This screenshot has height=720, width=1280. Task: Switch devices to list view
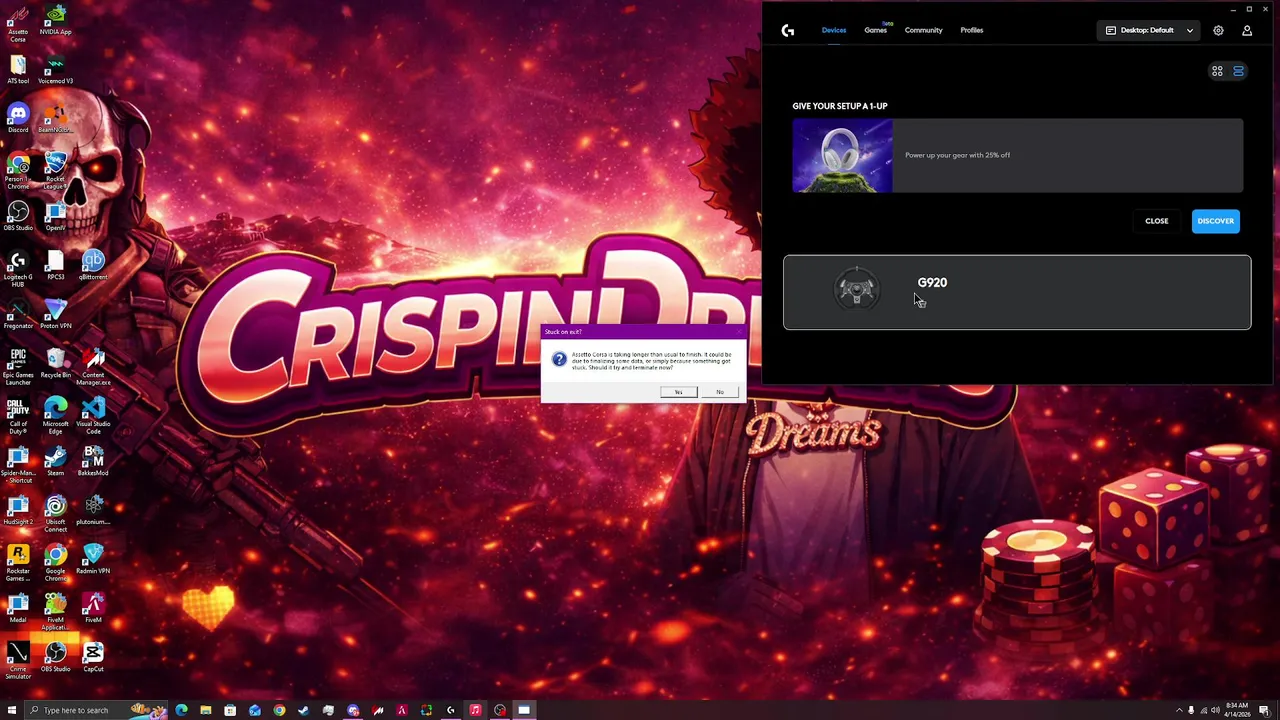tap(1238, 71)
